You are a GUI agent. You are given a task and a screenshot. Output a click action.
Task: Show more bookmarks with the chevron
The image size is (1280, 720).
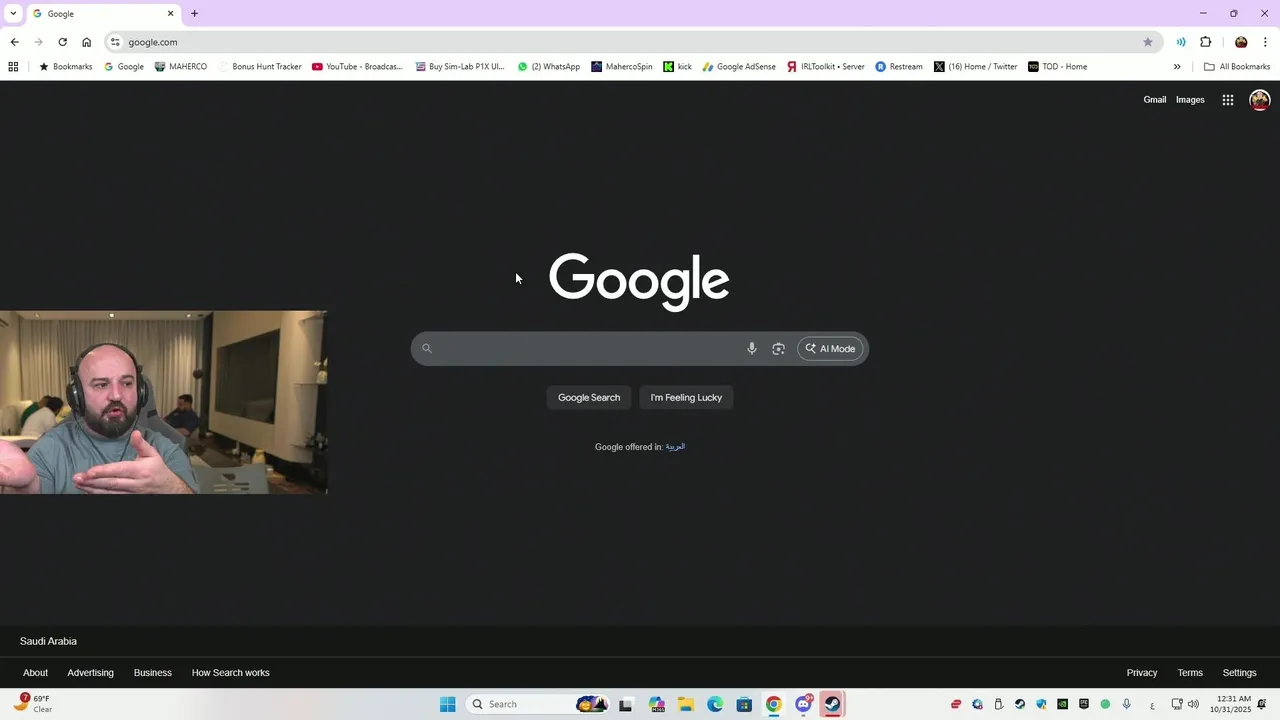[1177, 67]
